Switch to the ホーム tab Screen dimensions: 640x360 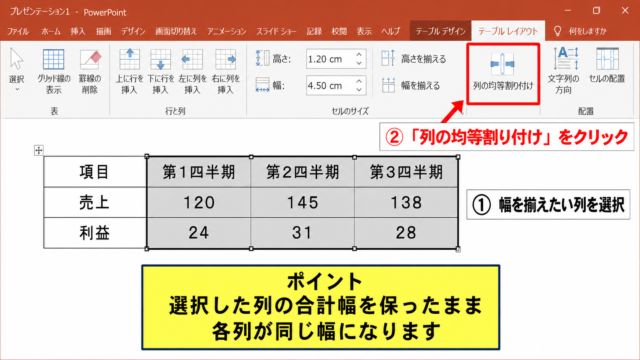tap(51, 31)
